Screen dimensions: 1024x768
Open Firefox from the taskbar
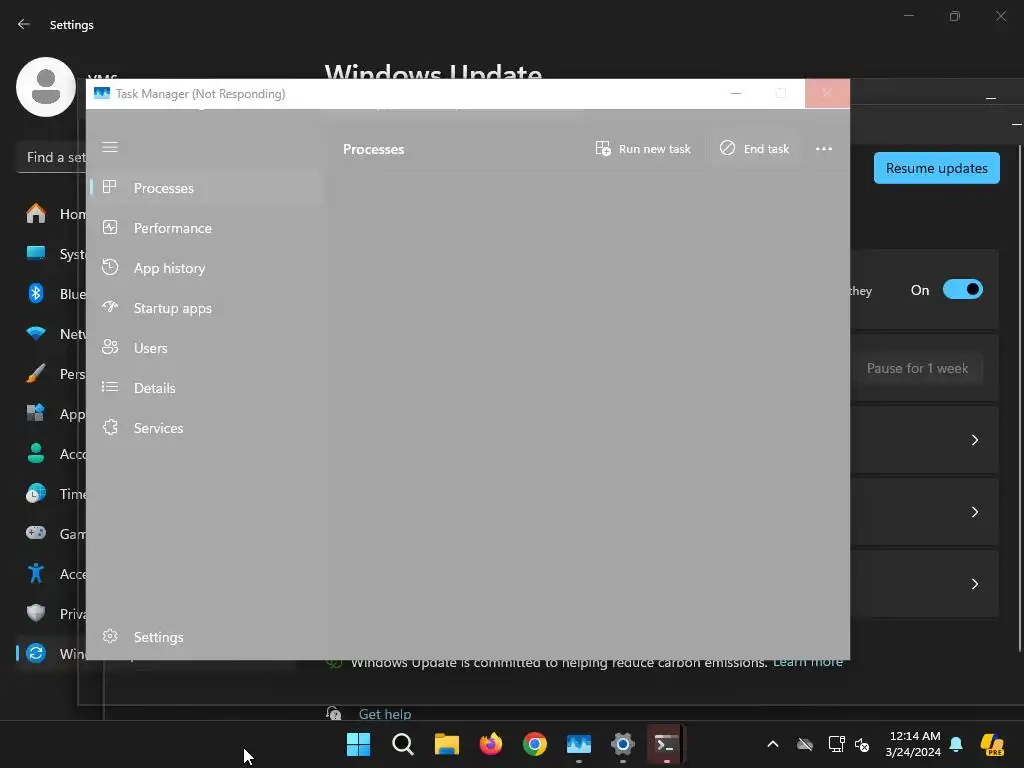coord(490,744)
